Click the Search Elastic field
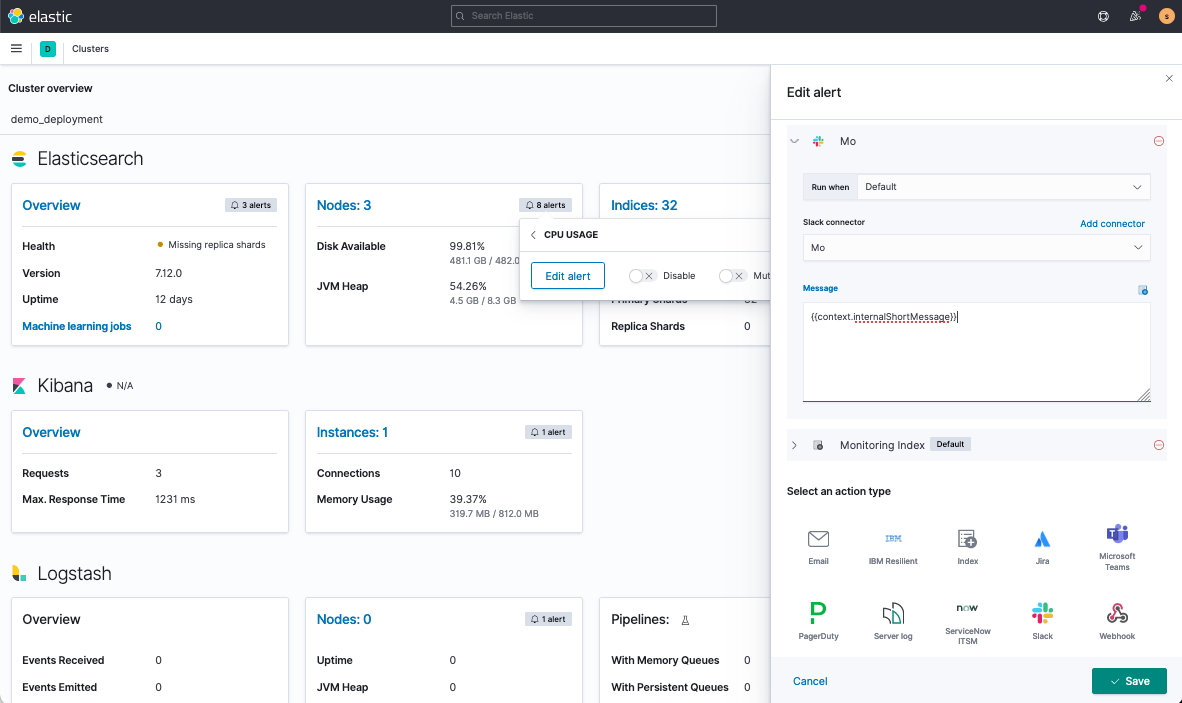Image resolution: width=1182 pixels, height=703 pixels. coord(583,16)
